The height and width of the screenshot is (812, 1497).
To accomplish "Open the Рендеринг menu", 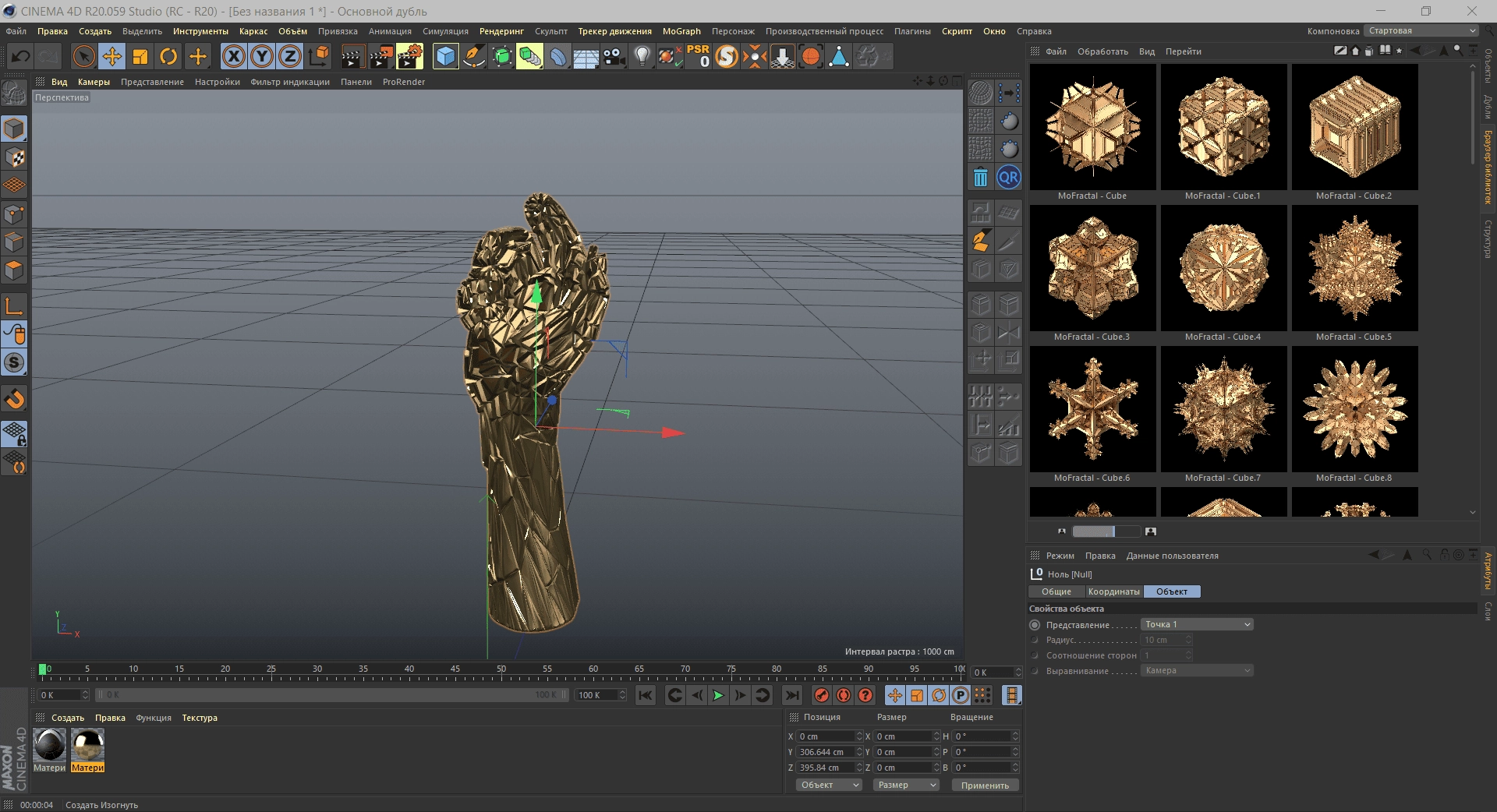I will click(x=501, y=31).
